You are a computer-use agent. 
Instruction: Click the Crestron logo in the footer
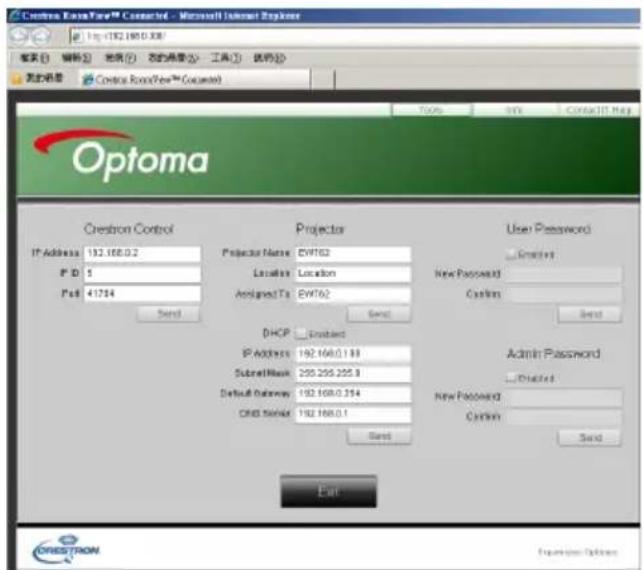tap(66, 549)
